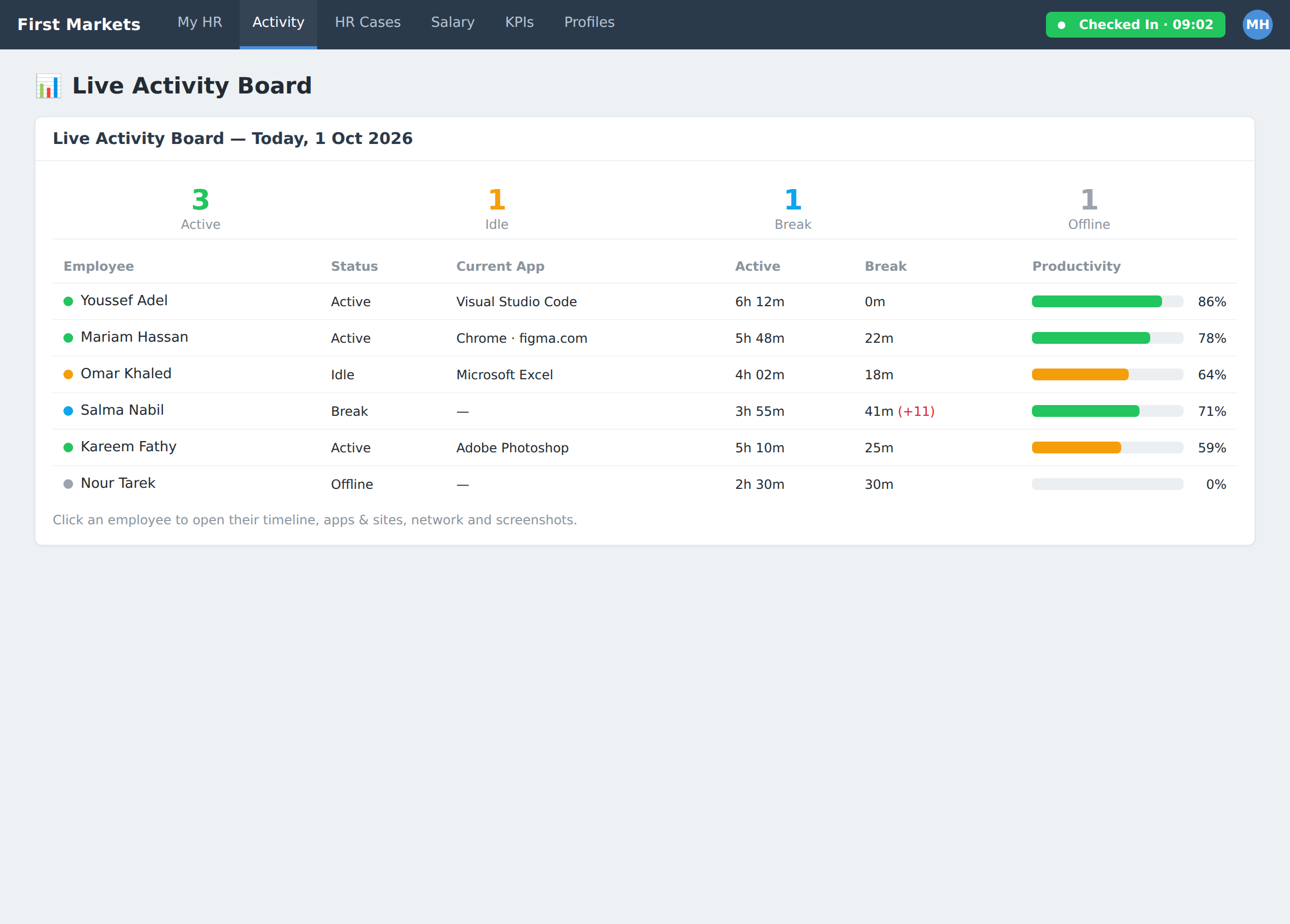Click the 6h 12m active time
The width and height of the screenshot is (1290, 924).
click(759, 301)
